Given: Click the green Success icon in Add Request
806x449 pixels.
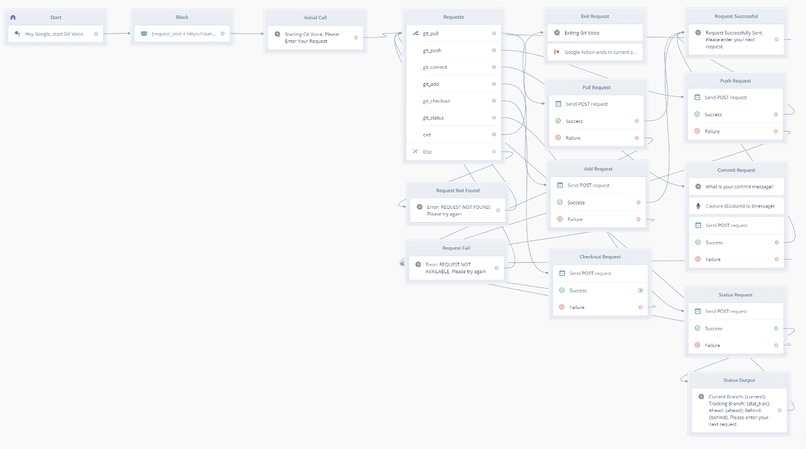Looking at the screenshot, I should [x=560, y=202].
